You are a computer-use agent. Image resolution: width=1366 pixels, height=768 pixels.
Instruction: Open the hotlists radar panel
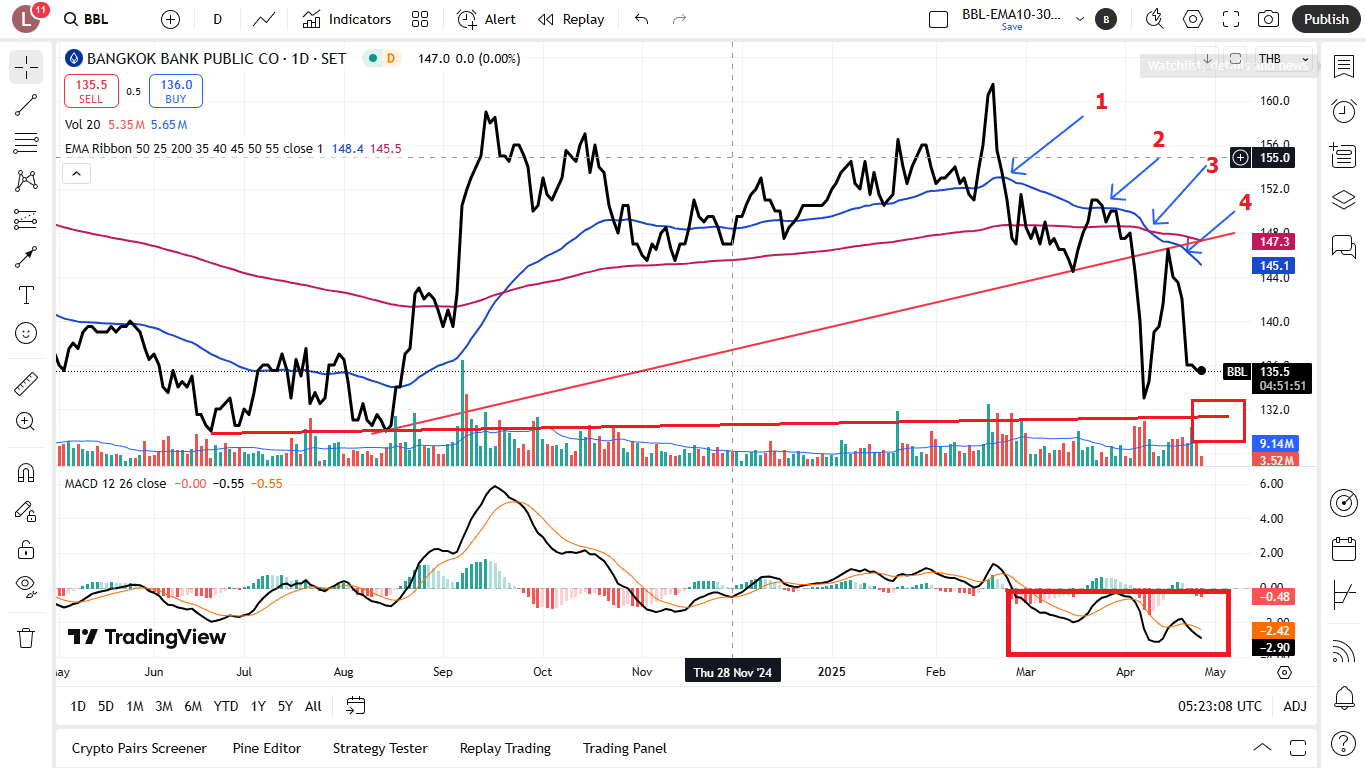(x=1343, y=503)
